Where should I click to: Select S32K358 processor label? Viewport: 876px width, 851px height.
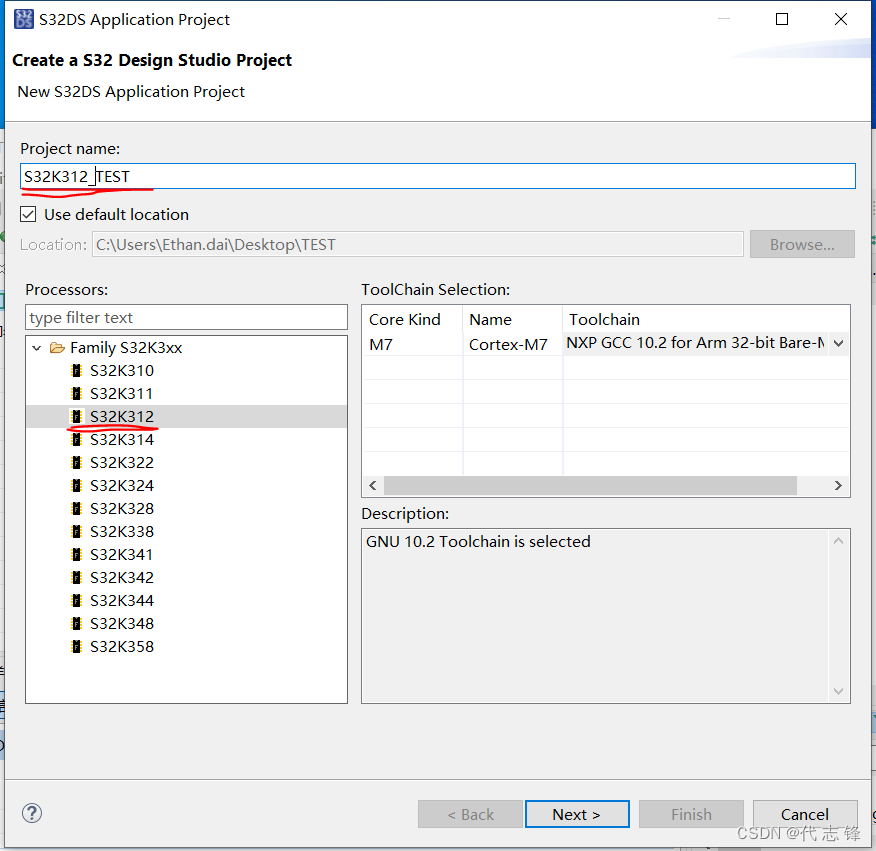[122, 646]
